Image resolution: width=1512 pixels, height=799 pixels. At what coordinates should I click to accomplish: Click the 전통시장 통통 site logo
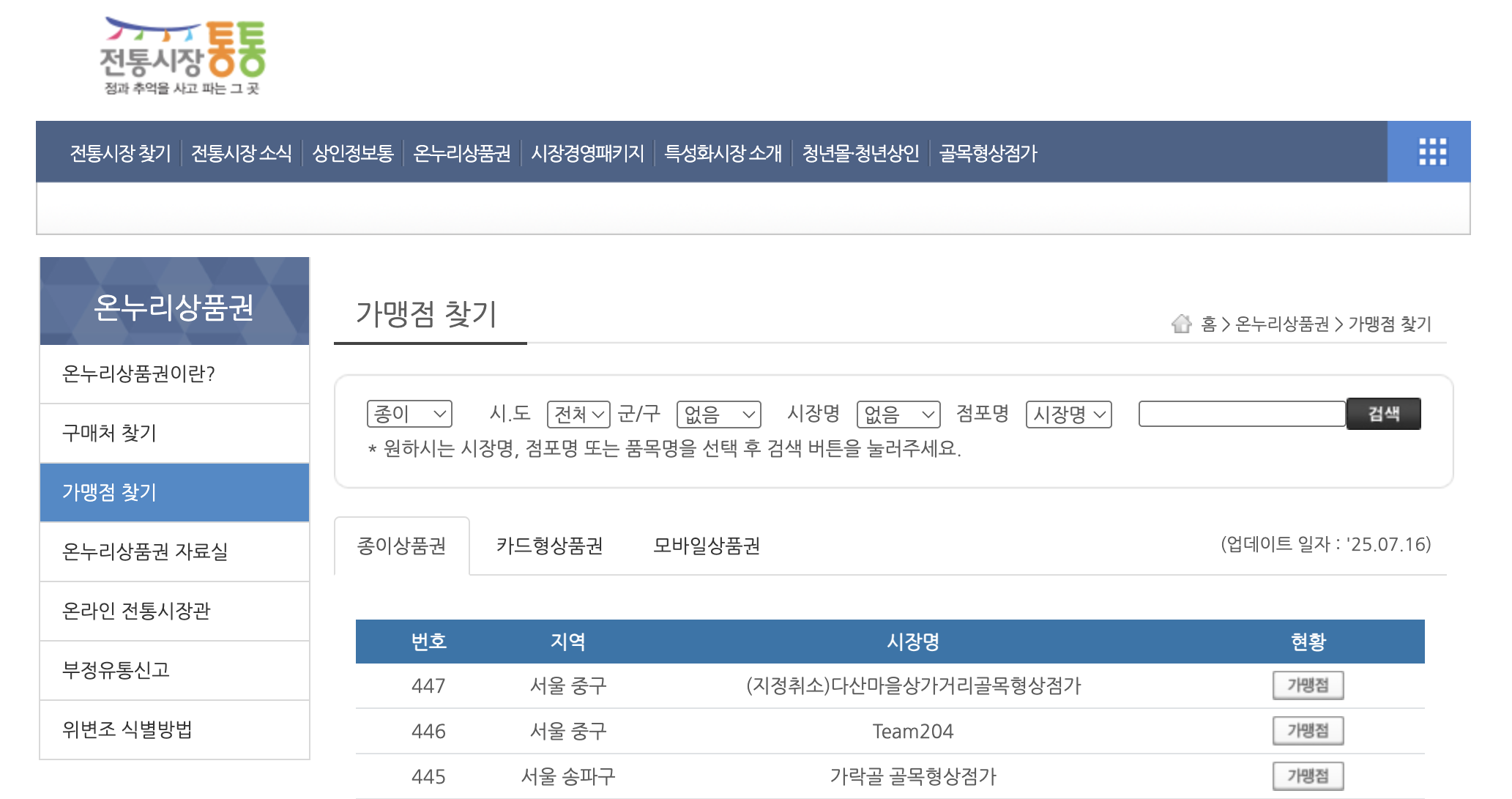[182, 56]
